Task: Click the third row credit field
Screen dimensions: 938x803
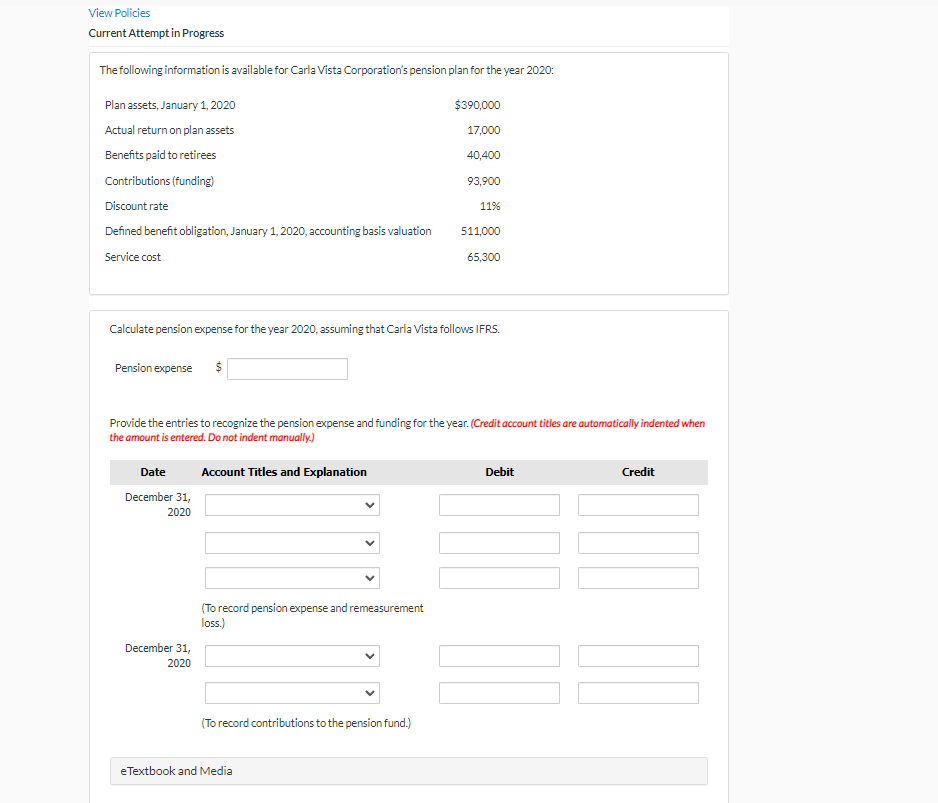Action: point(637,577)
